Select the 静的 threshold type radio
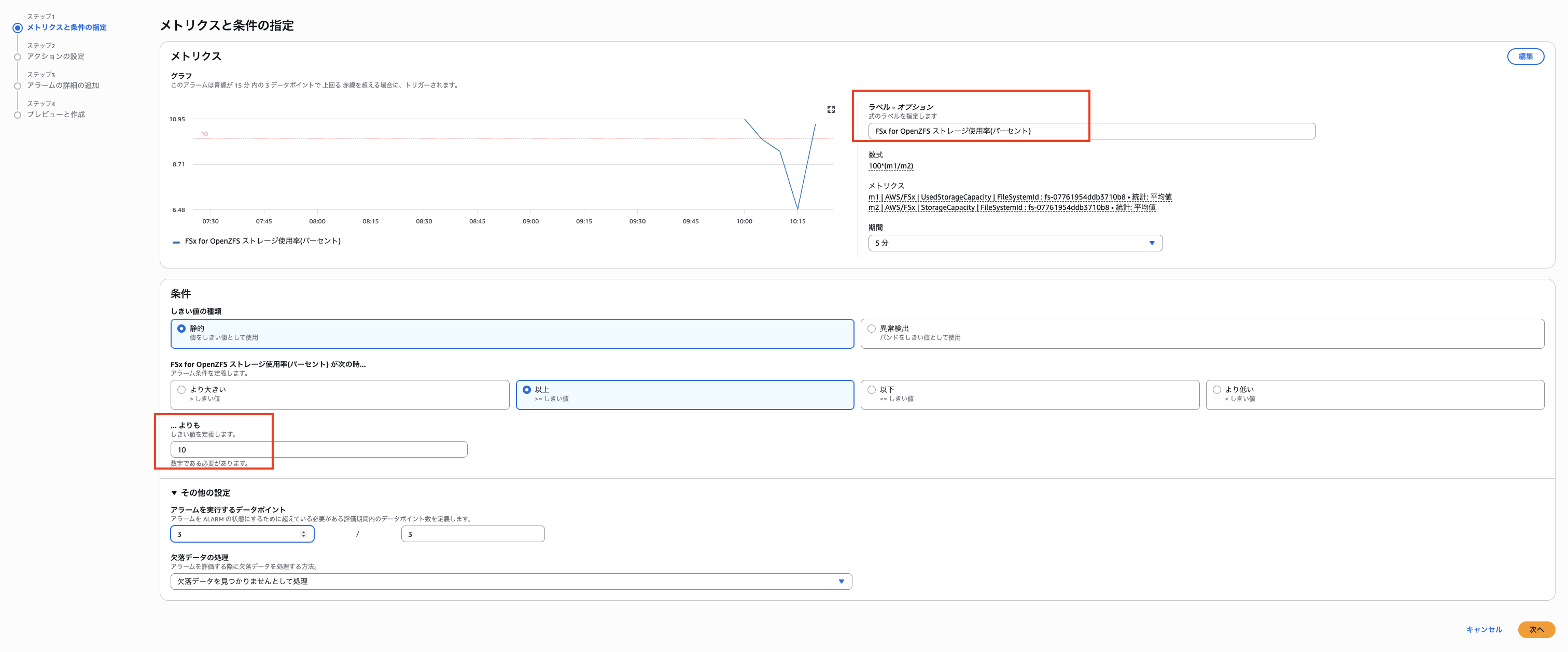 coord(181,329)
